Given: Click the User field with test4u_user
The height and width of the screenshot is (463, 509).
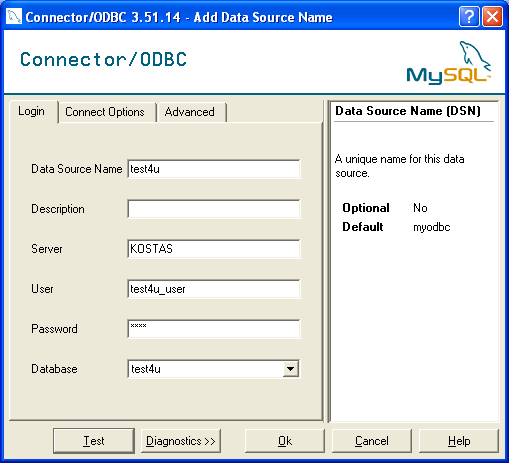Looking at the screenshot, I should tap(214, 289).
